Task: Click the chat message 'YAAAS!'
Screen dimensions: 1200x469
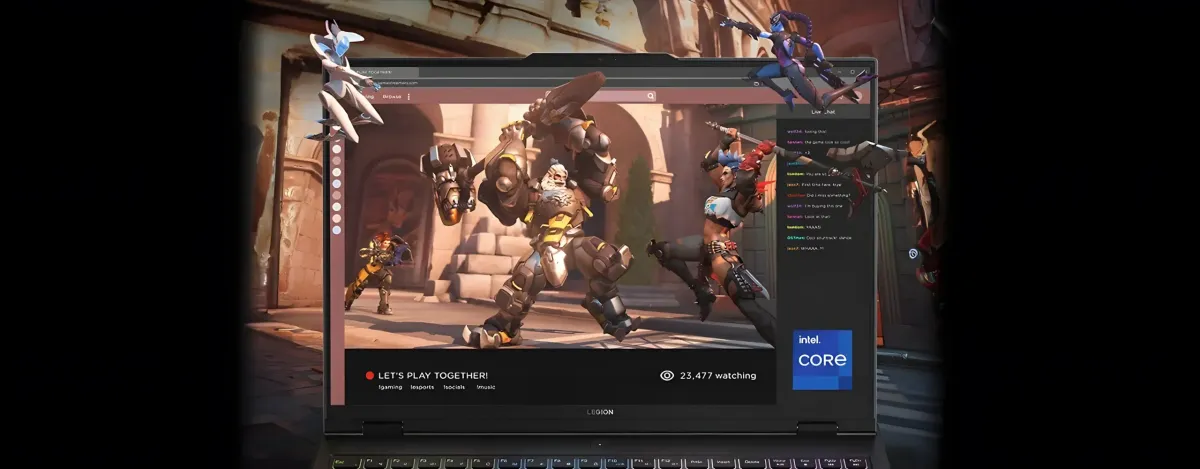Action: tap(816, 227)
